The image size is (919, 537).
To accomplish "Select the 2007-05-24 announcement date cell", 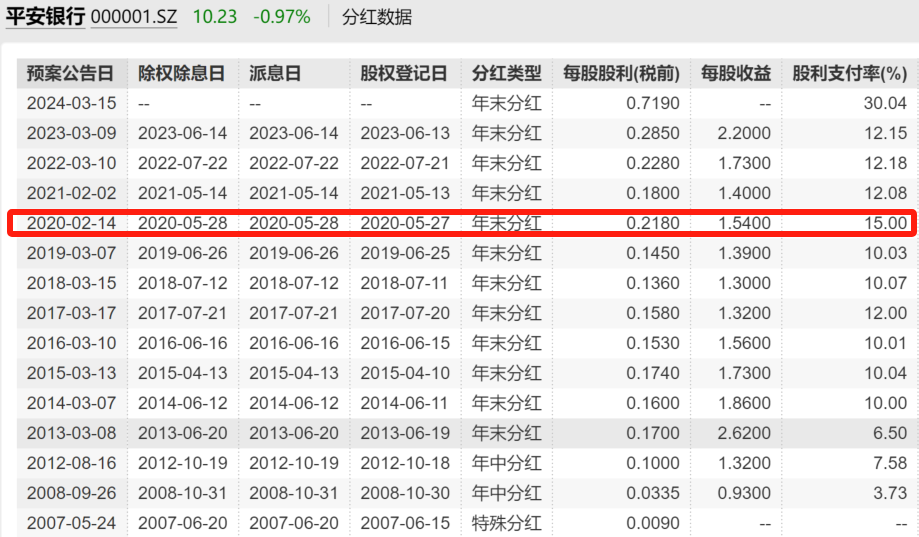I will 72,522.
